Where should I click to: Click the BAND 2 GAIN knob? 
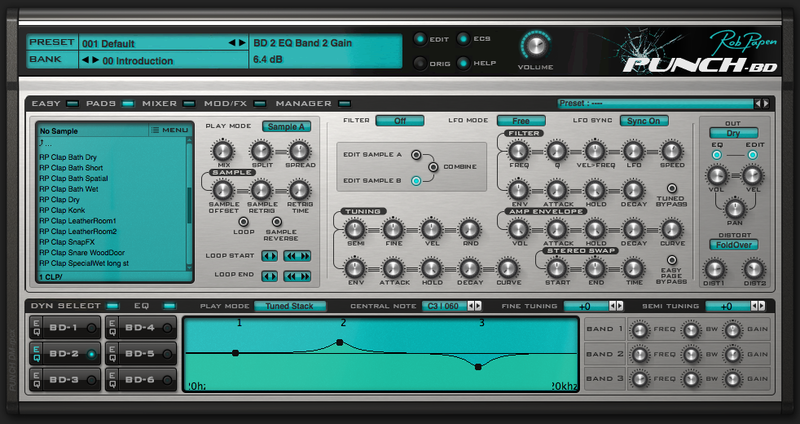733,355
